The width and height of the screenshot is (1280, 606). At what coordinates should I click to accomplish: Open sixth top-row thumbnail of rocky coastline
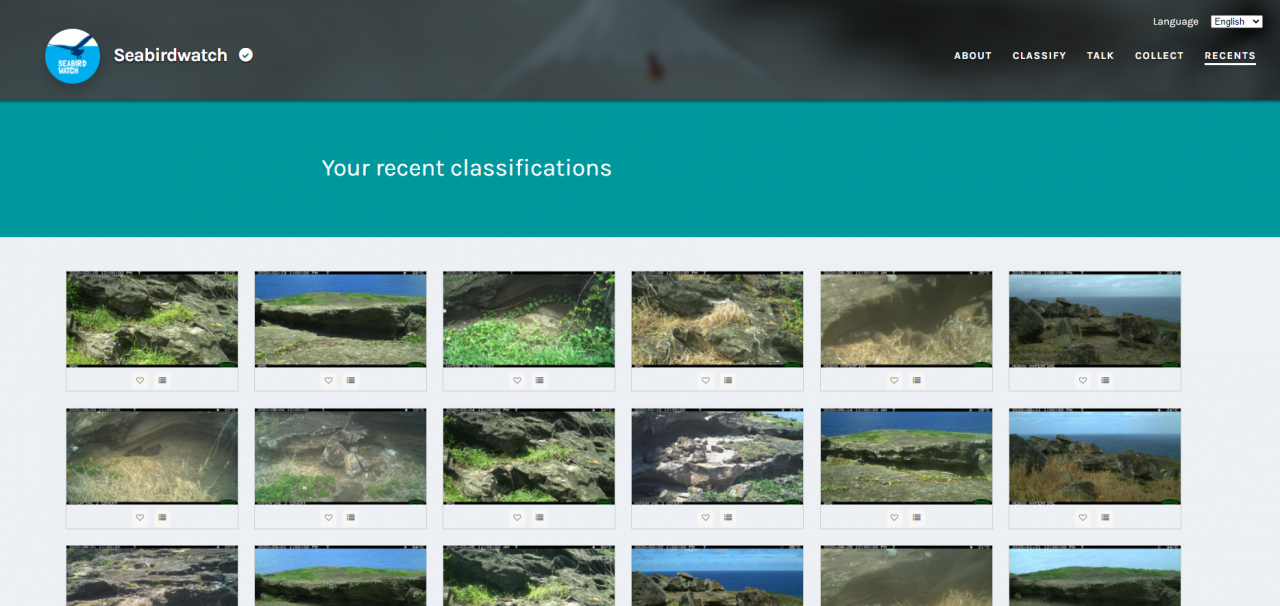coord(1095,319)
